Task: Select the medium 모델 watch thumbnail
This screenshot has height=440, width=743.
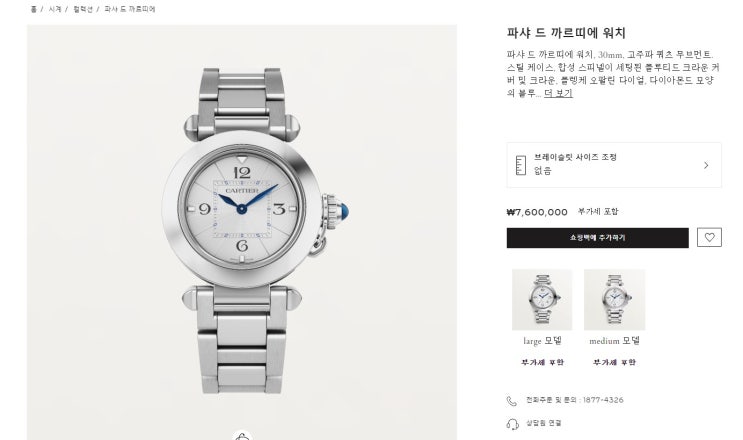Action: coord(615,299)
